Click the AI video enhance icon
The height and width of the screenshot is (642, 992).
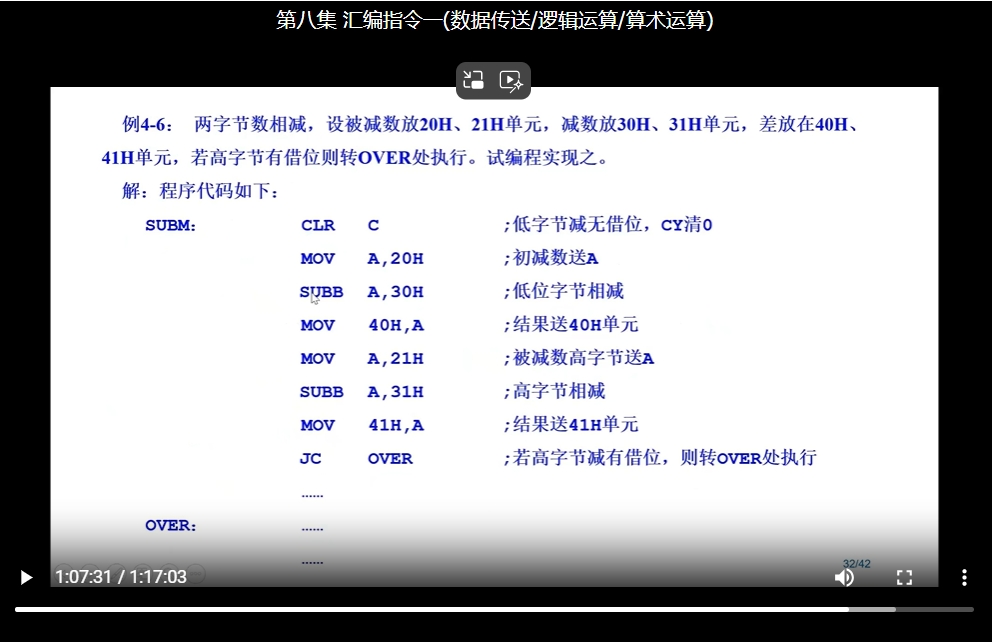coord(511,80)
